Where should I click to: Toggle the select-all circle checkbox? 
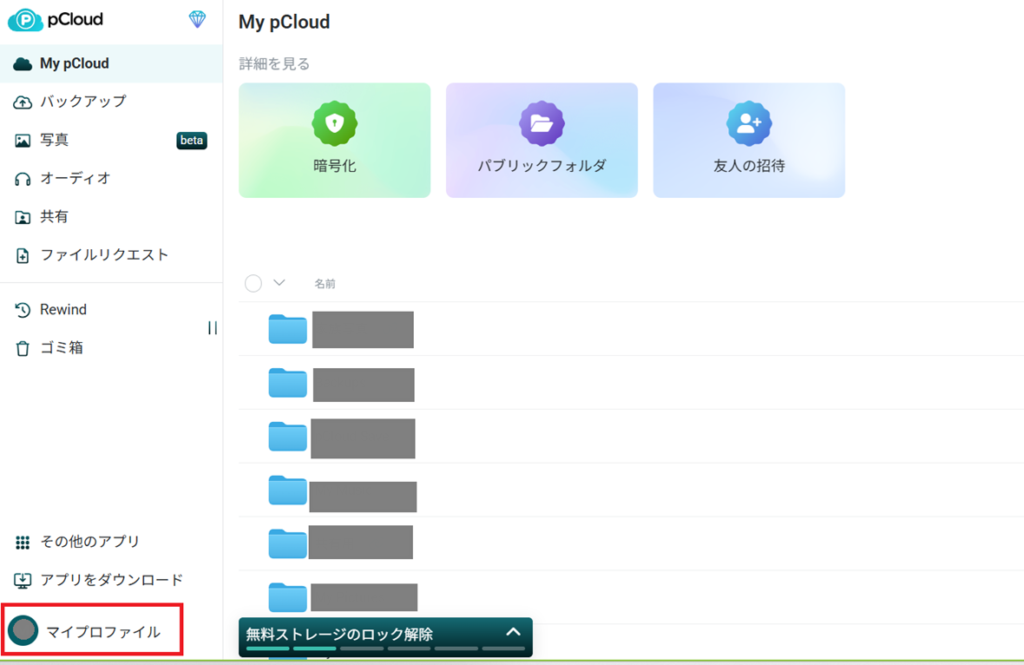click(253, 283)
